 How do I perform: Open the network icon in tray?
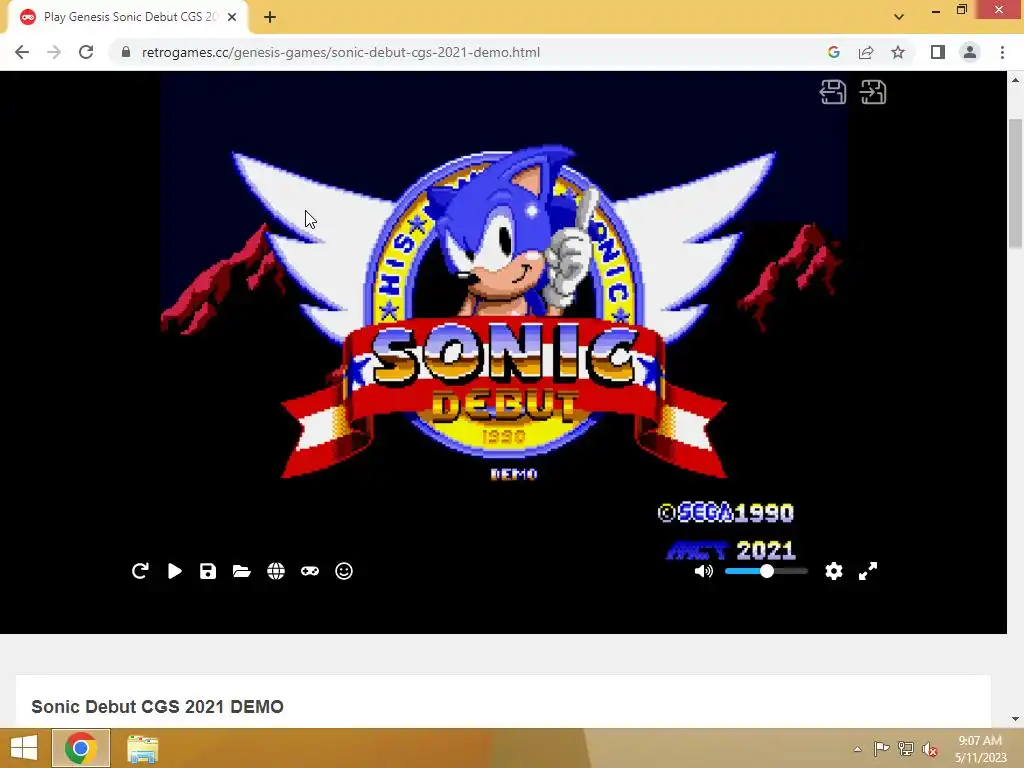click(x=906, y=749)
